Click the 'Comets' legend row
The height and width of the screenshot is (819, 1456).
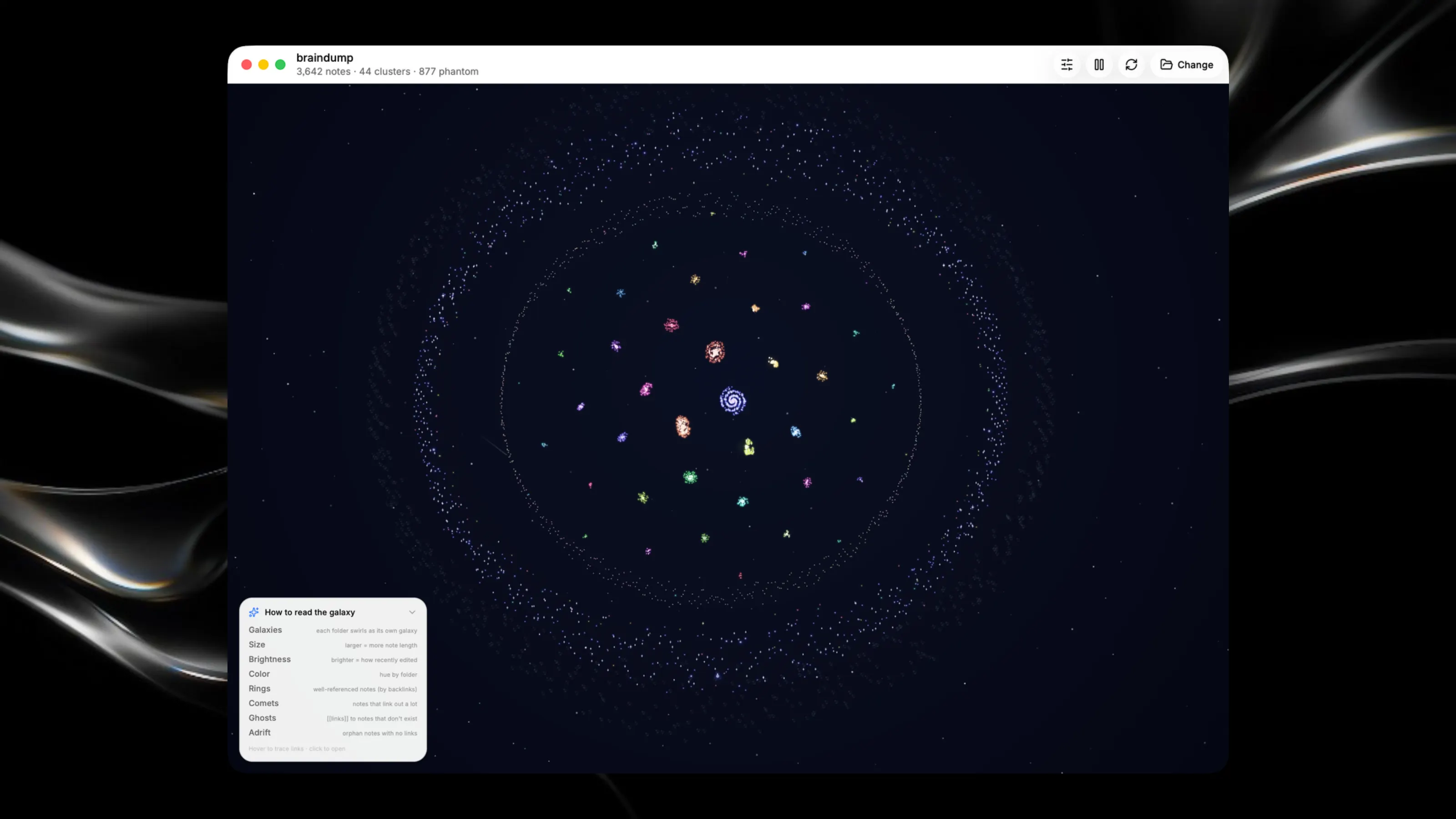tap(333, 704)
